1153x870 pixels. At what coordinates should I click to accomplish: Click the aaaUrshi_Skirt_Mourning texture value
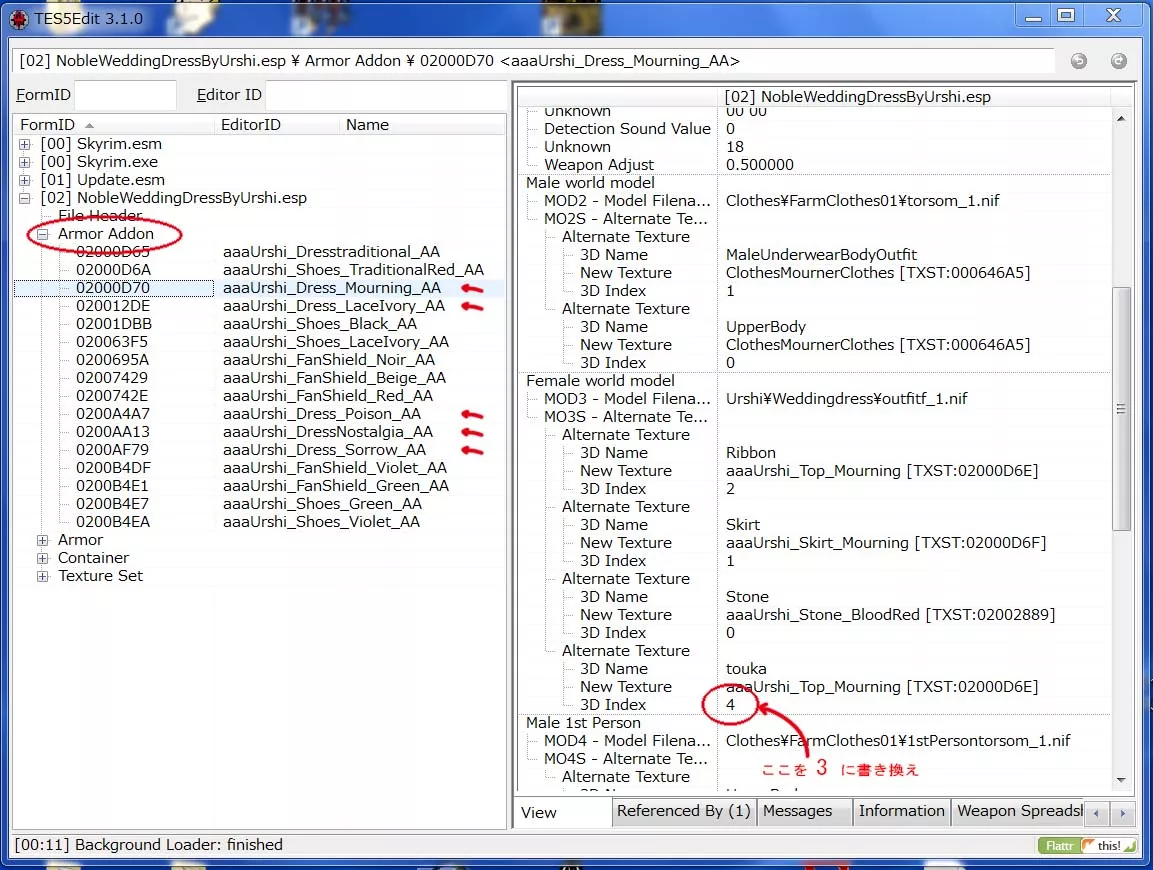tap(885, 543)
